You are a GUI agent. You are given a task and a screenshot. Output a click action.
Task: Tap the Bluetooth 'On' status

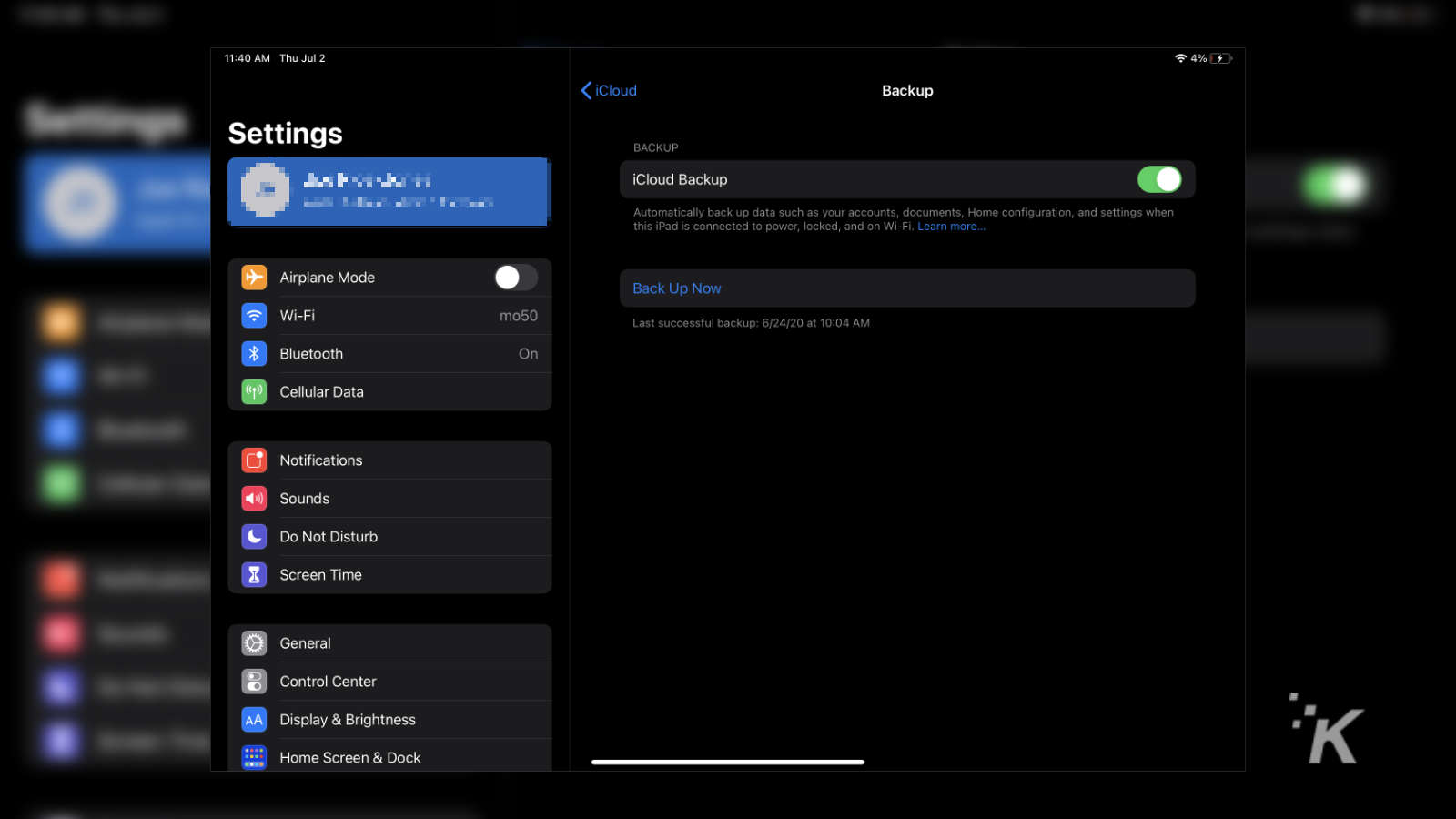click(x=529, y=354)
